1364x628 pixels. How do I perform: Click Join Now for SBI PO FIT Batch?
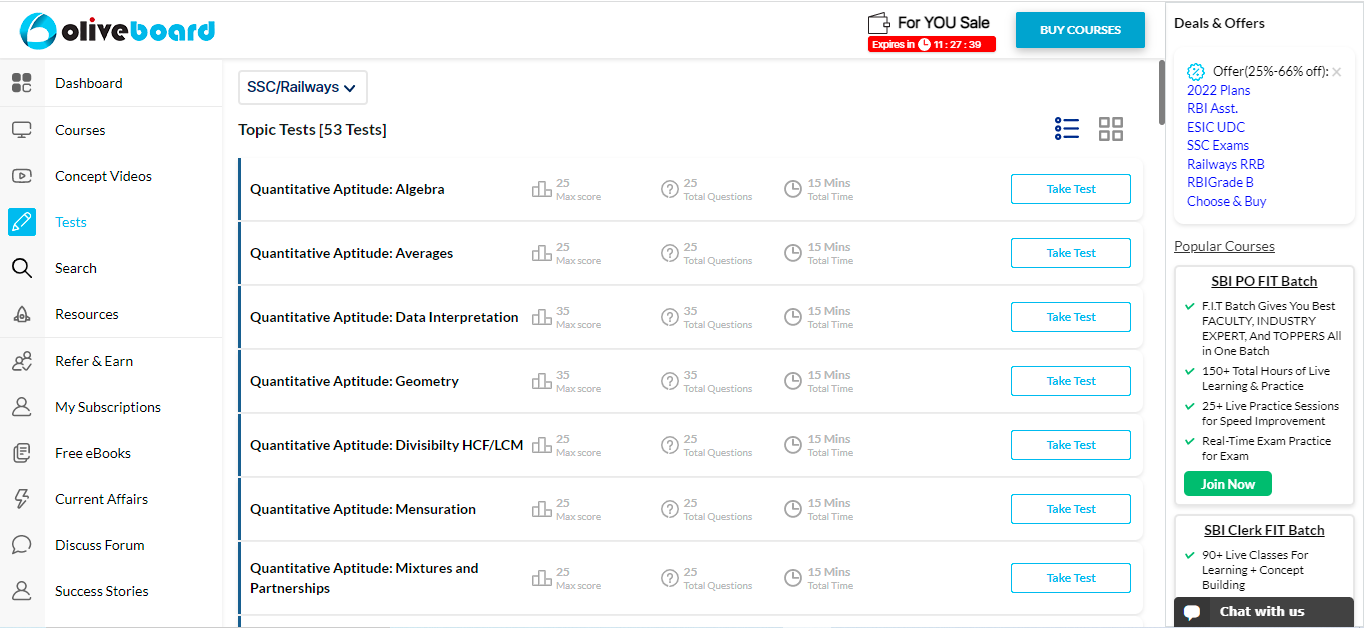pos(1228,484)
